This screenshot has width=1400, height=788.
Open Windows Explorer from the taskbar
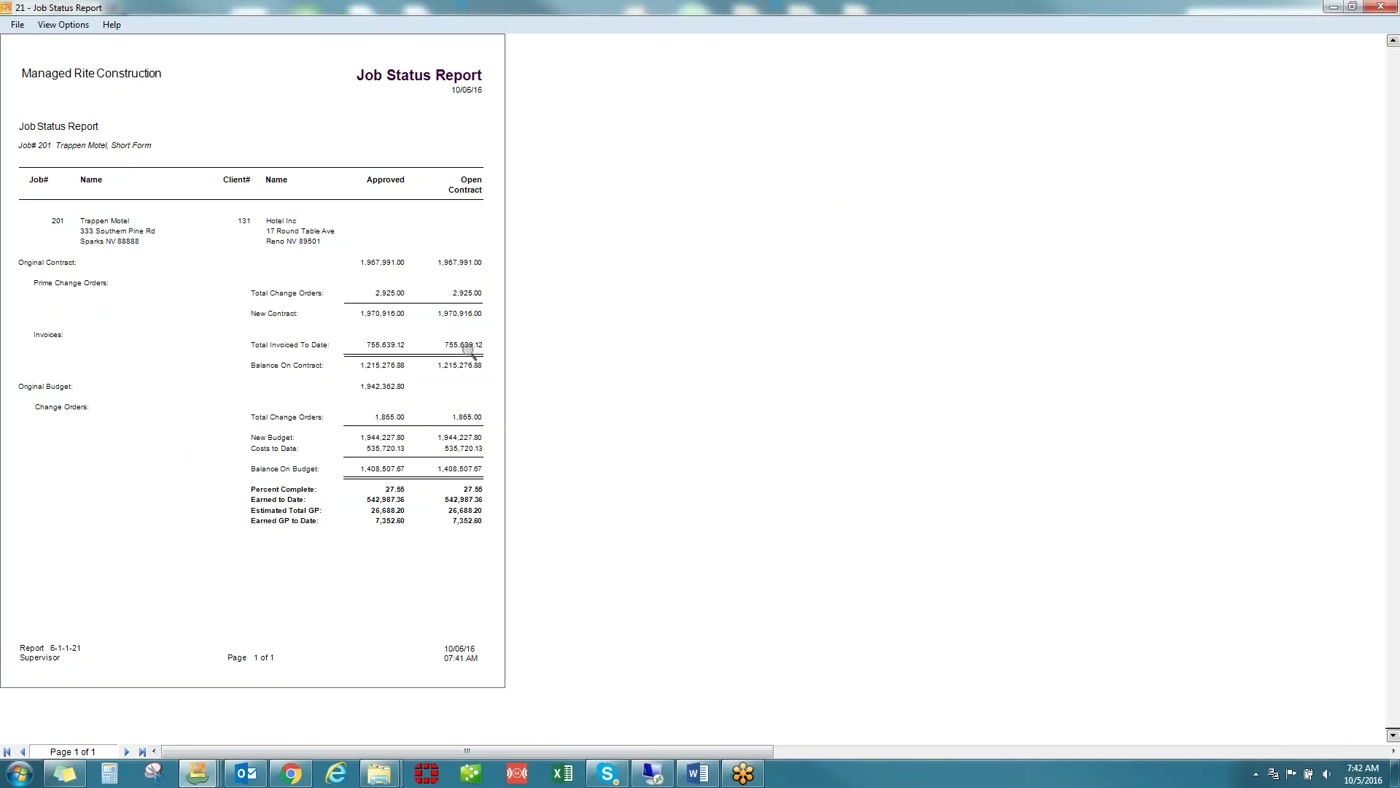380,773
